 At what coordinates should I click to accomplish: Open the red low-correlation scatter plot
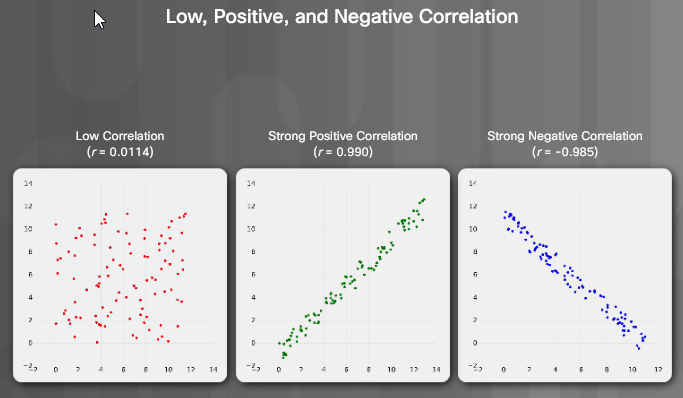120,275
